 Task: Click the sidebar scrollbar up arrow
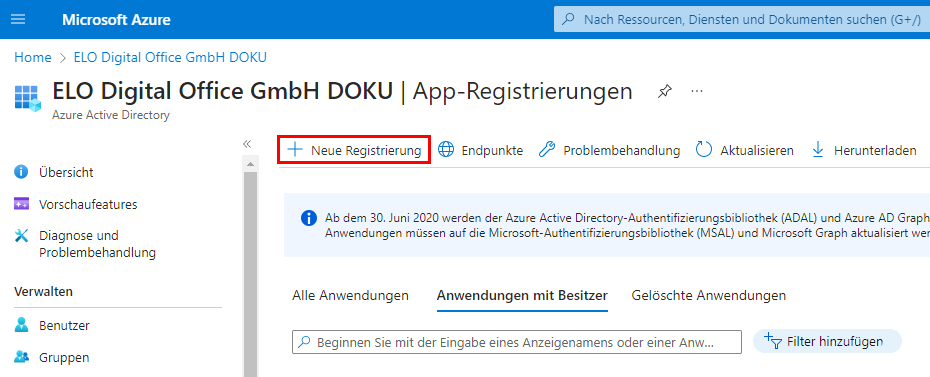pos(250,164)
